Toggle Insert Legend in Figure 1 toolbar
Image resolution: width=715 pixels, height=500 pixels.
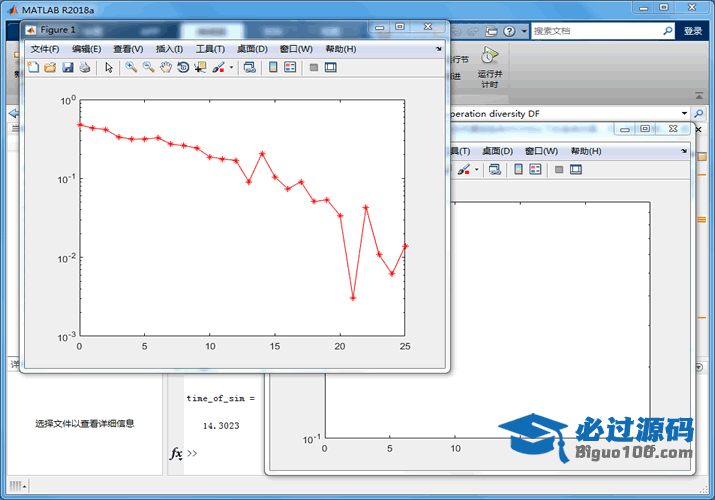pos(290,68)
